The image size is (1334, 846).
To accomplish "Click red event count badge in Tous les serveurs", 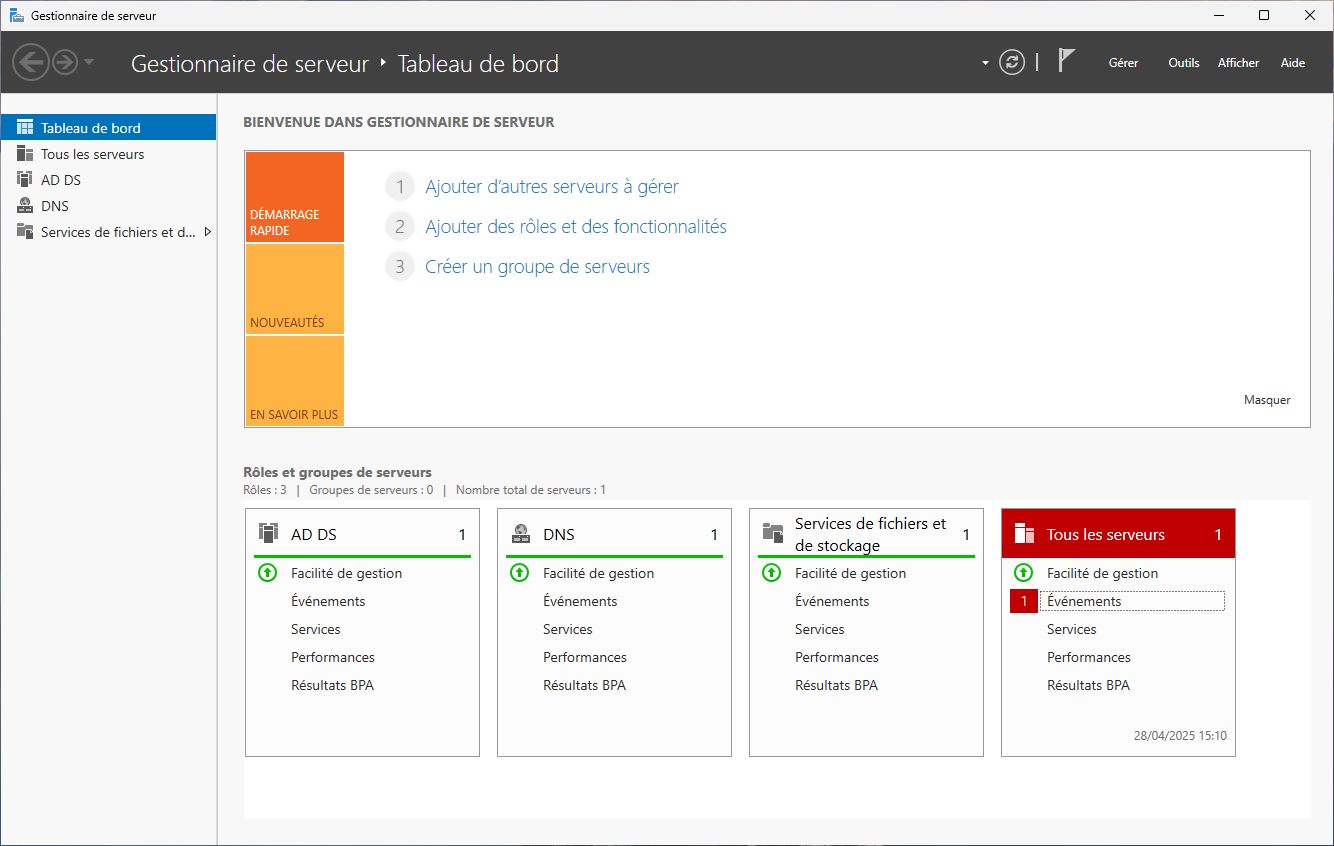I will 1024,601.
